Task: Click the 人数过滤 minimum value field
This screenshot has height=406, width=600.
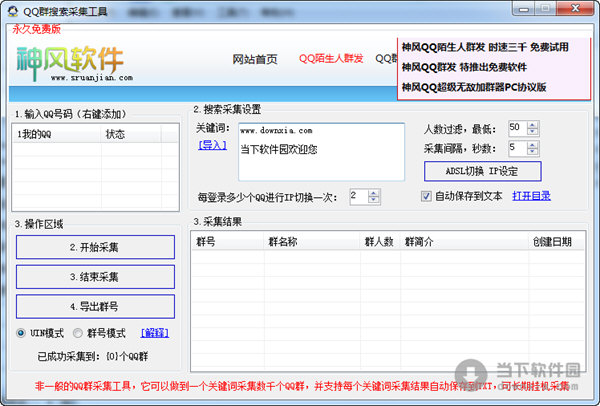Action: (x=518, y=128)
